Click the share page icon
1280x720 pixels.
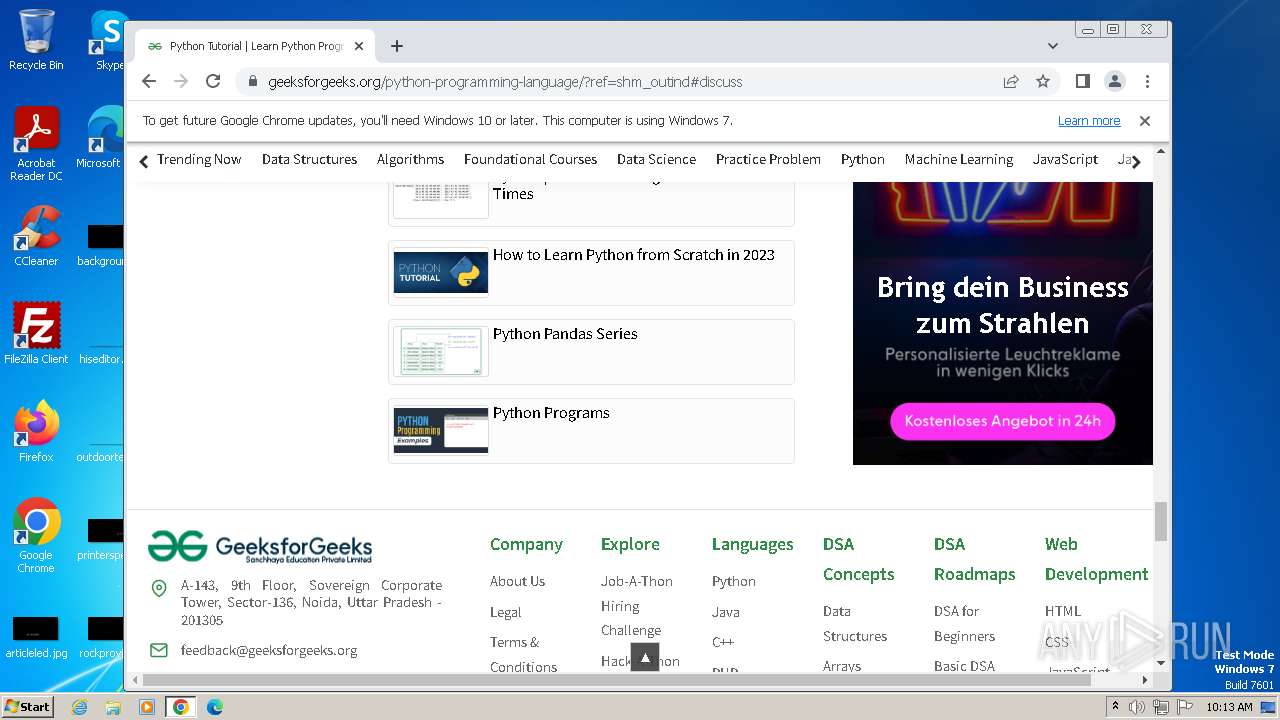click(x=1011, y=81)
